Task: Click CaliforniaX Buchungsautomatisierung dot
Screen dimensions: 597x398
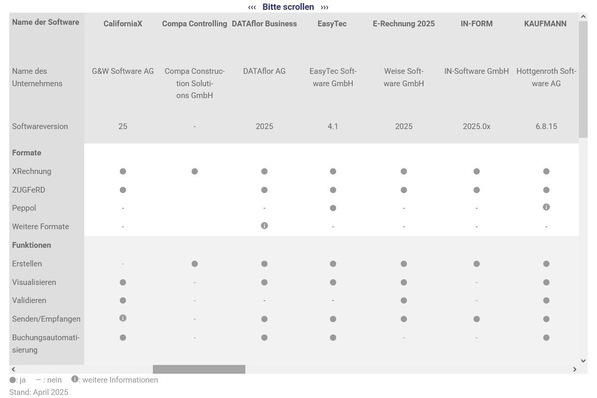Action: pos(123,337)
